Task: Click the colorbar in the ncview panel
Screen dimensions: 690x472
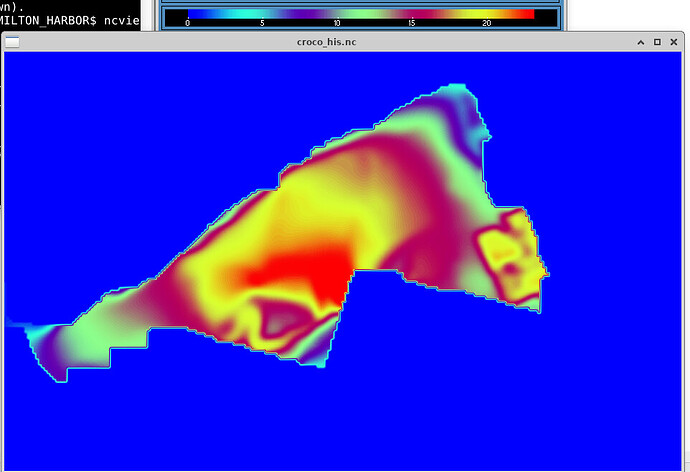Action: pos(361,14)
